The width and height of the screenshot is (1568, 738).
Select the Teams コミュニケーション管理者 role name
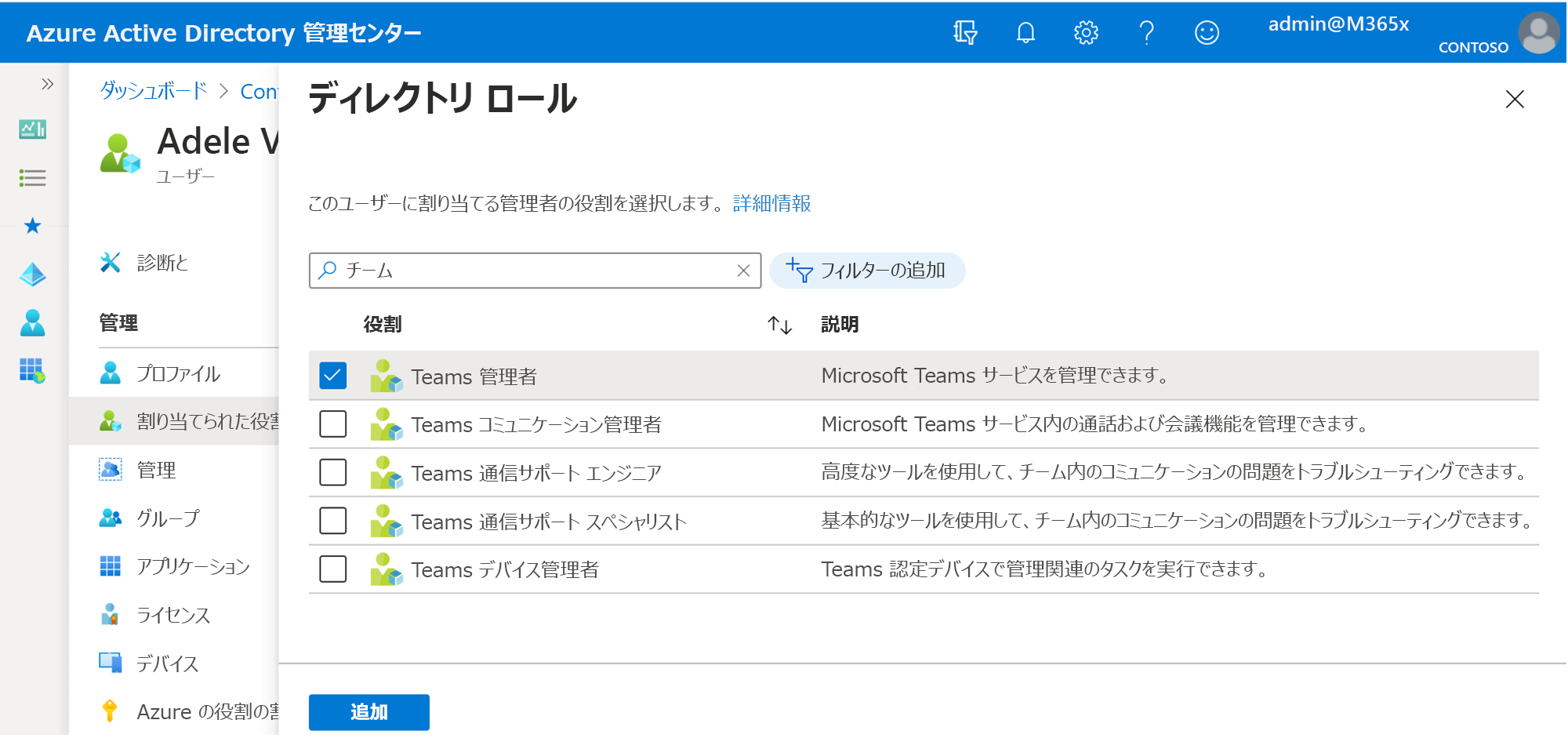536,425
